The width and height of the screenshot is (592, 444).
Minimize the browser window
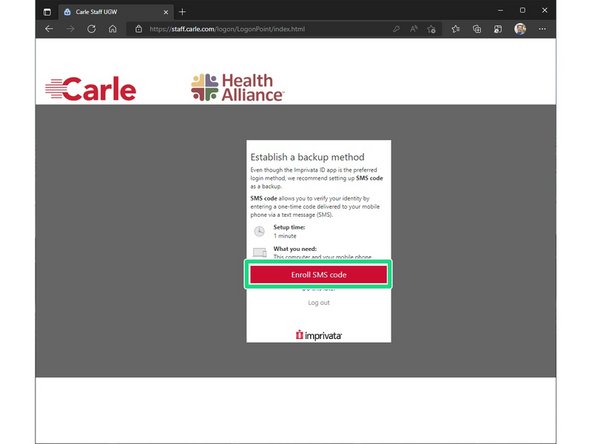coord(500,11)
